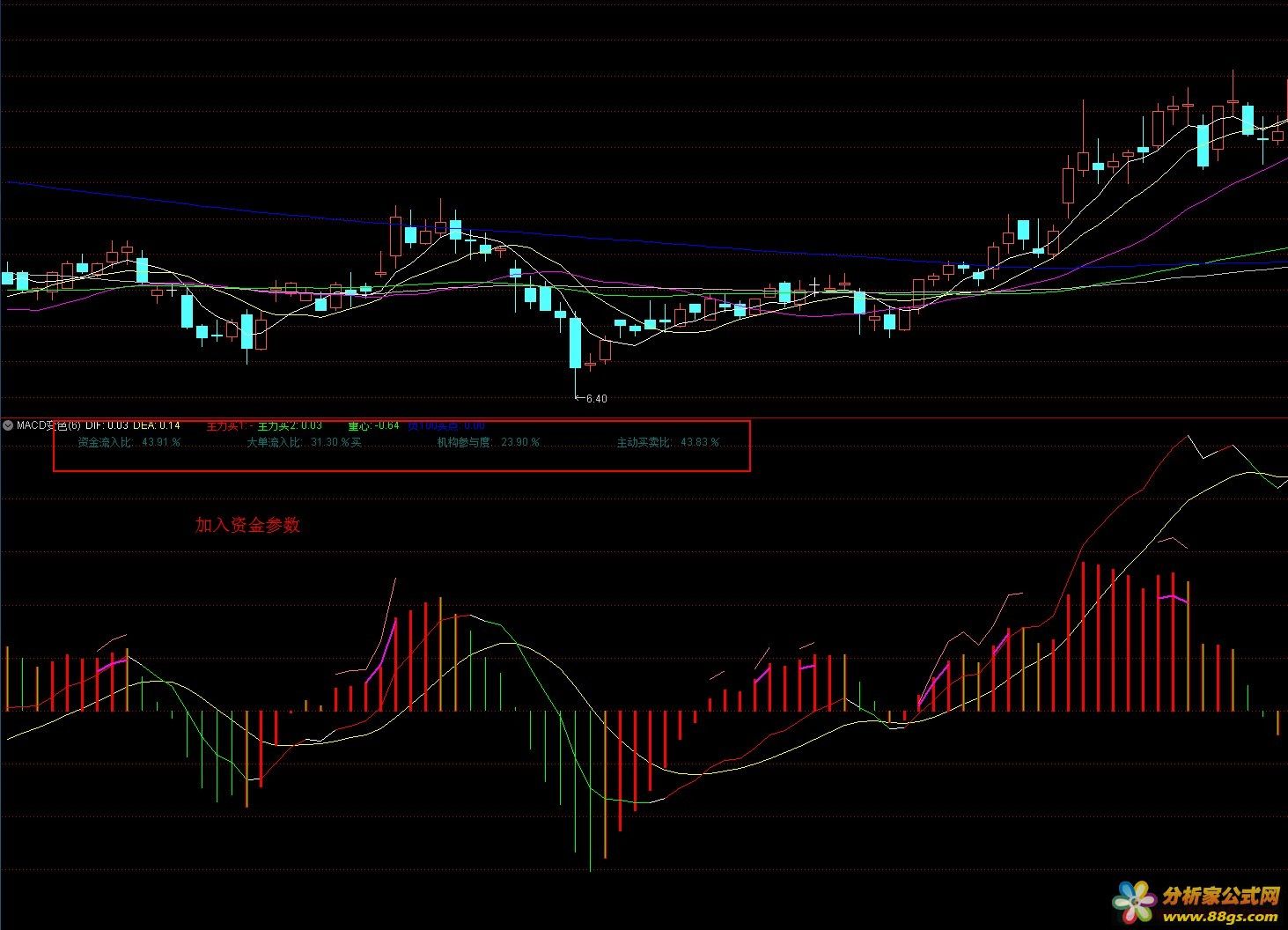
Task: Click the DIF: 0.03 value
Action: point(107,425)
